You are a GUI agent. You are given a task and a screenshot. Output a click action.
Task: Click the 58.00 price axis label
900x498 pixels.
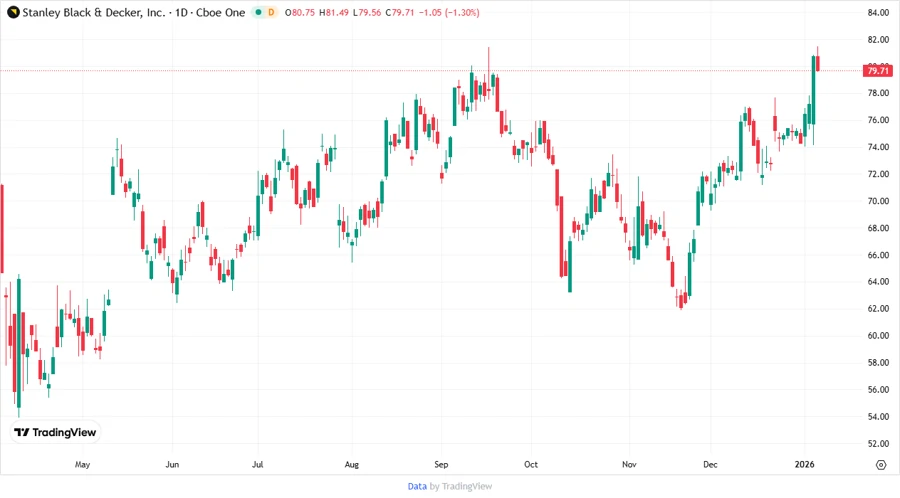point(878,363)
